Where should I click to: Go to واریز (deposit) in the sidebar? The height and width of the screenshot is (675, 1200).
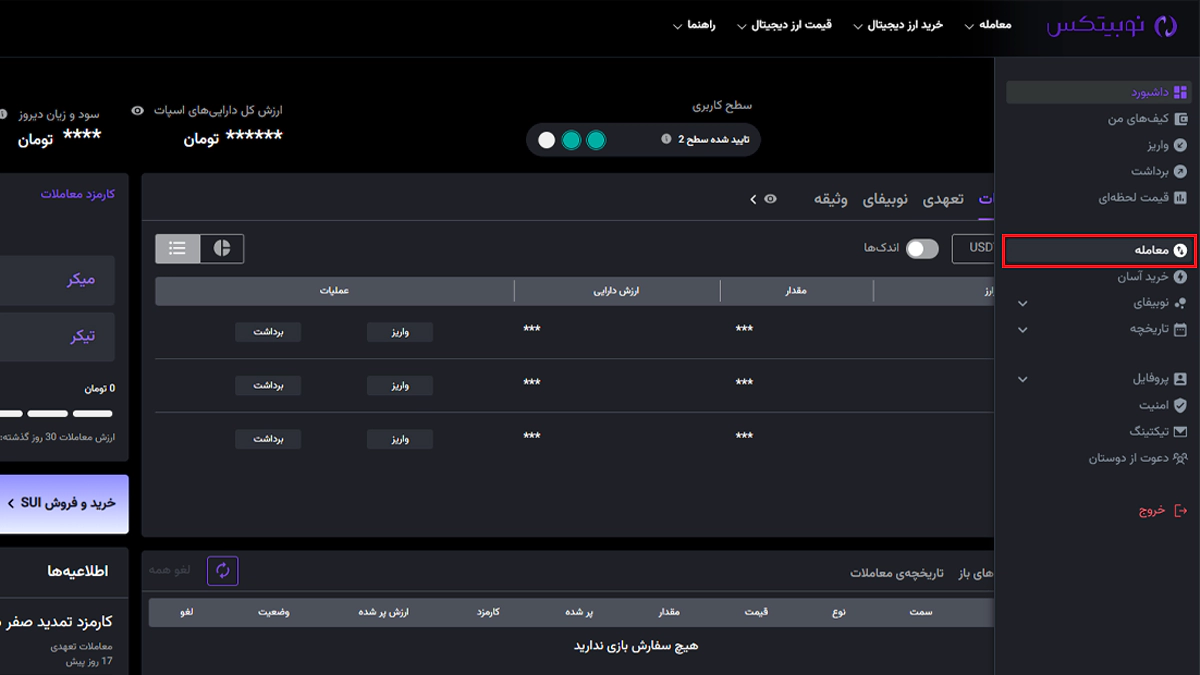point(1168,145)
